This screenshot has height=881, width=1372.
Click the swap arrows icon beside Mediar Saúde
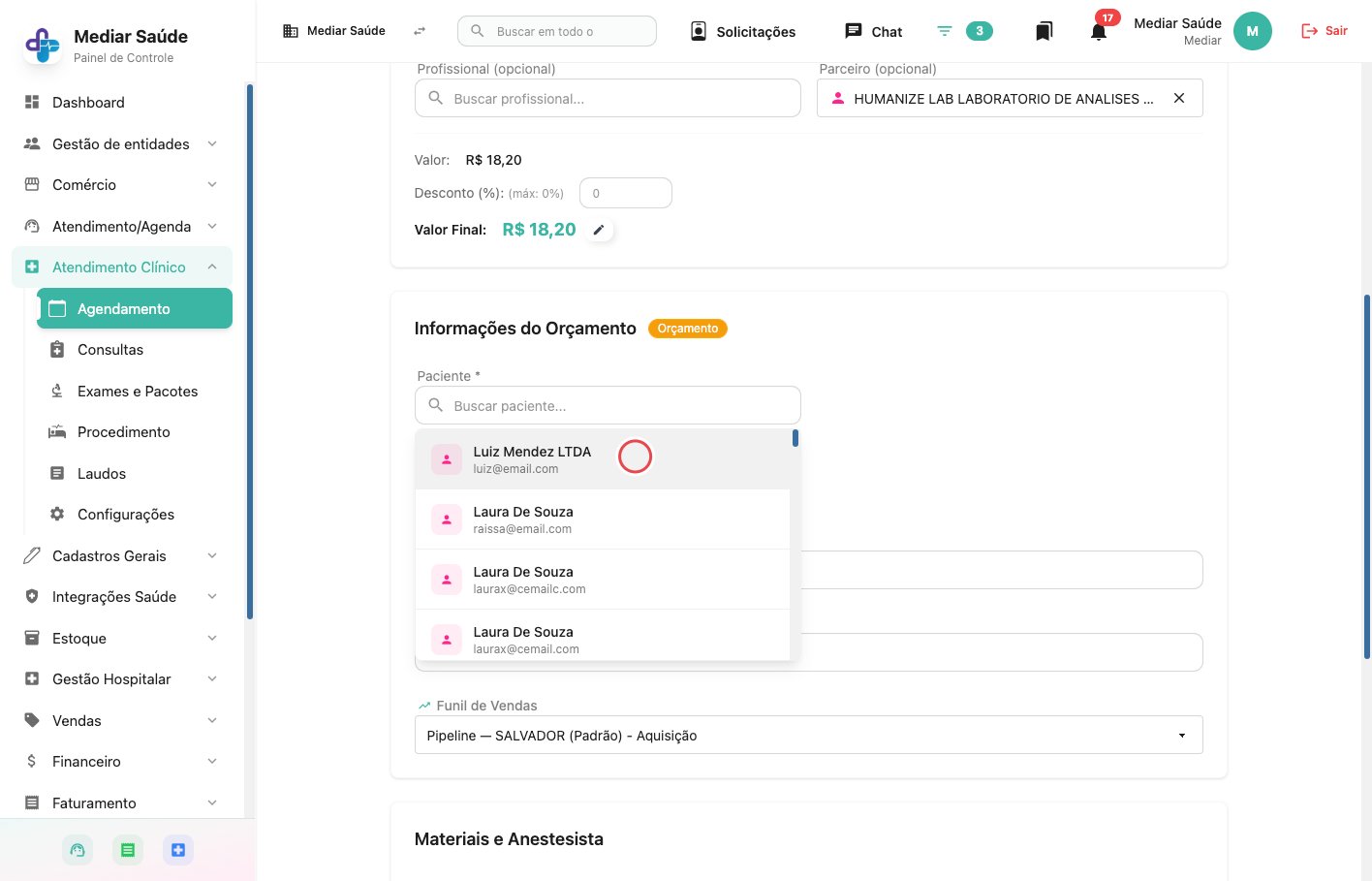tap(420, 31)
